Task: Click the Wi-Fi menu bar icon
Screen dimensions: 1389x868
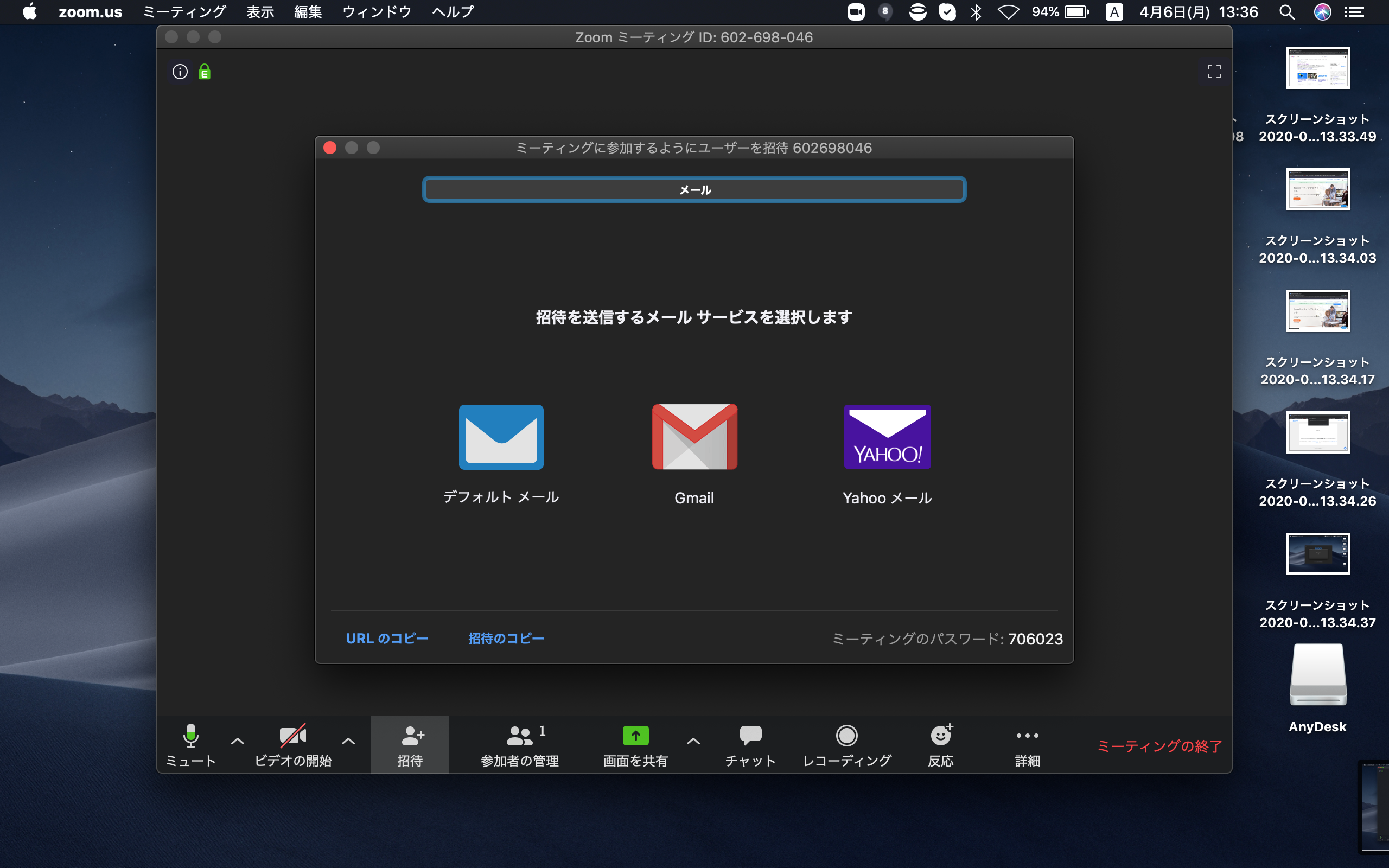Action: pyautogui.click(x=1008, y=12)
